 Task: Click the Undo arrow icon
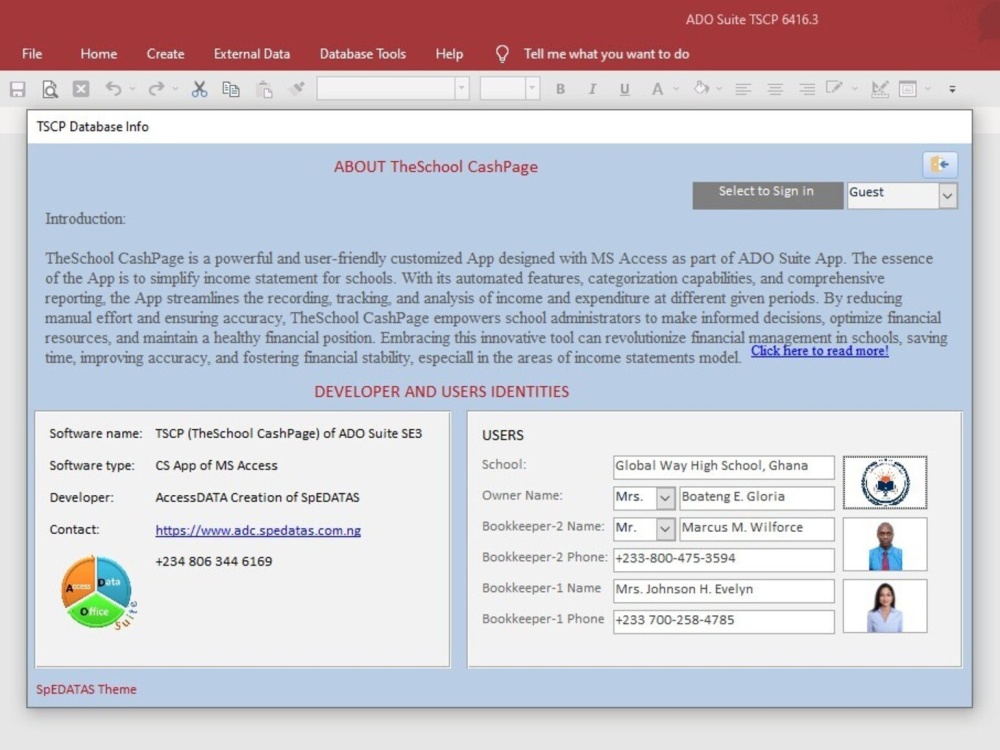114,89
